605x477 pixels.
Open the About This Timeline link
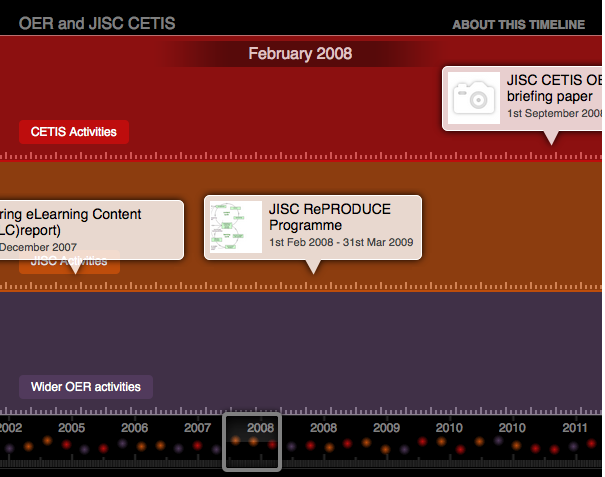(519, 25)
